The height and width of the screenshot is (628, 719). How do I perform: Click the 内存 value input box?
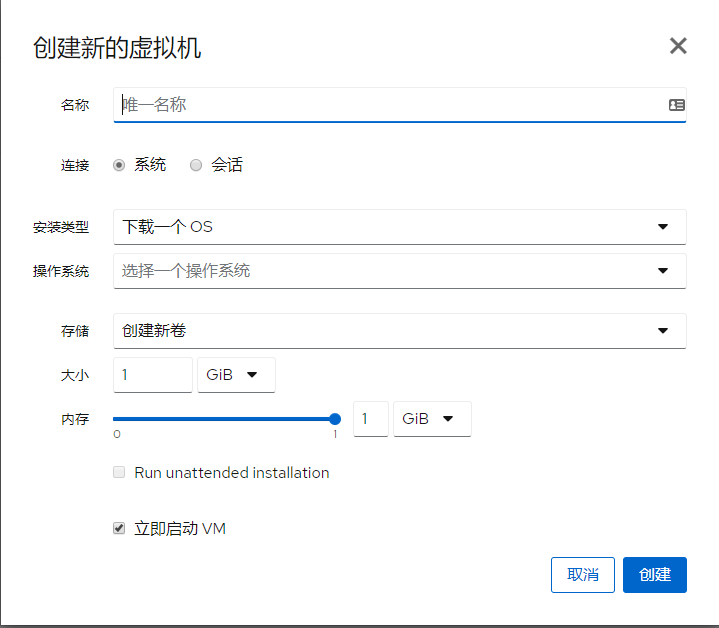coord(370,419)
